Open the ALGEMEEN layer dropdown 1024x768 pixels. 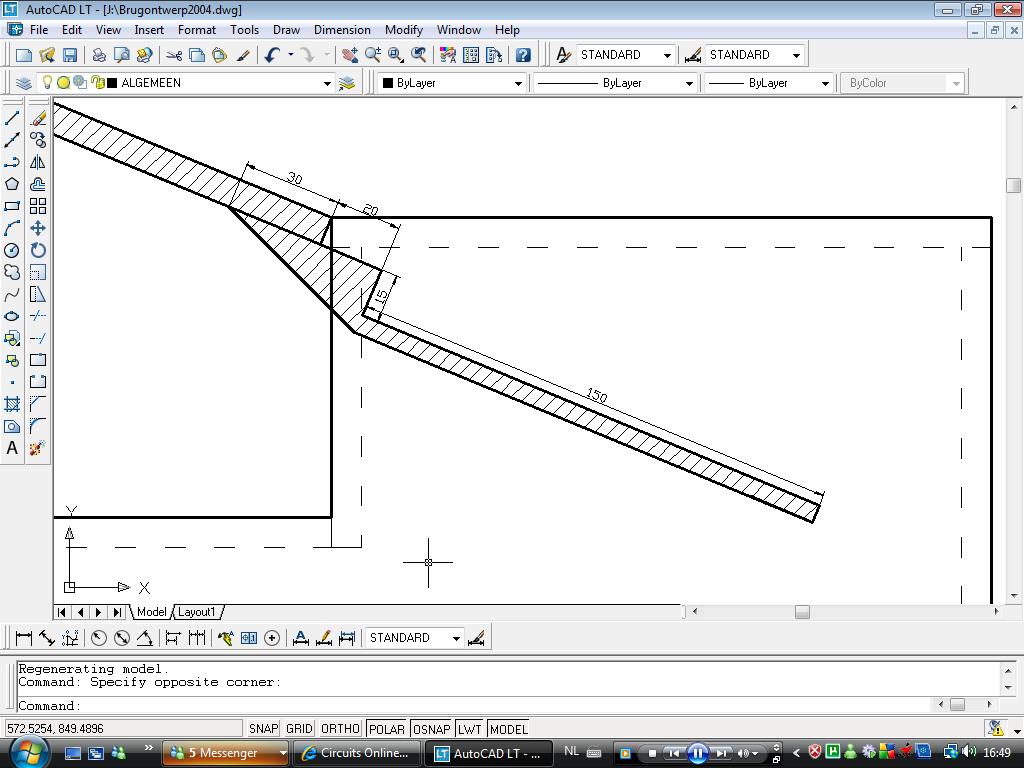tap(326, 83)
